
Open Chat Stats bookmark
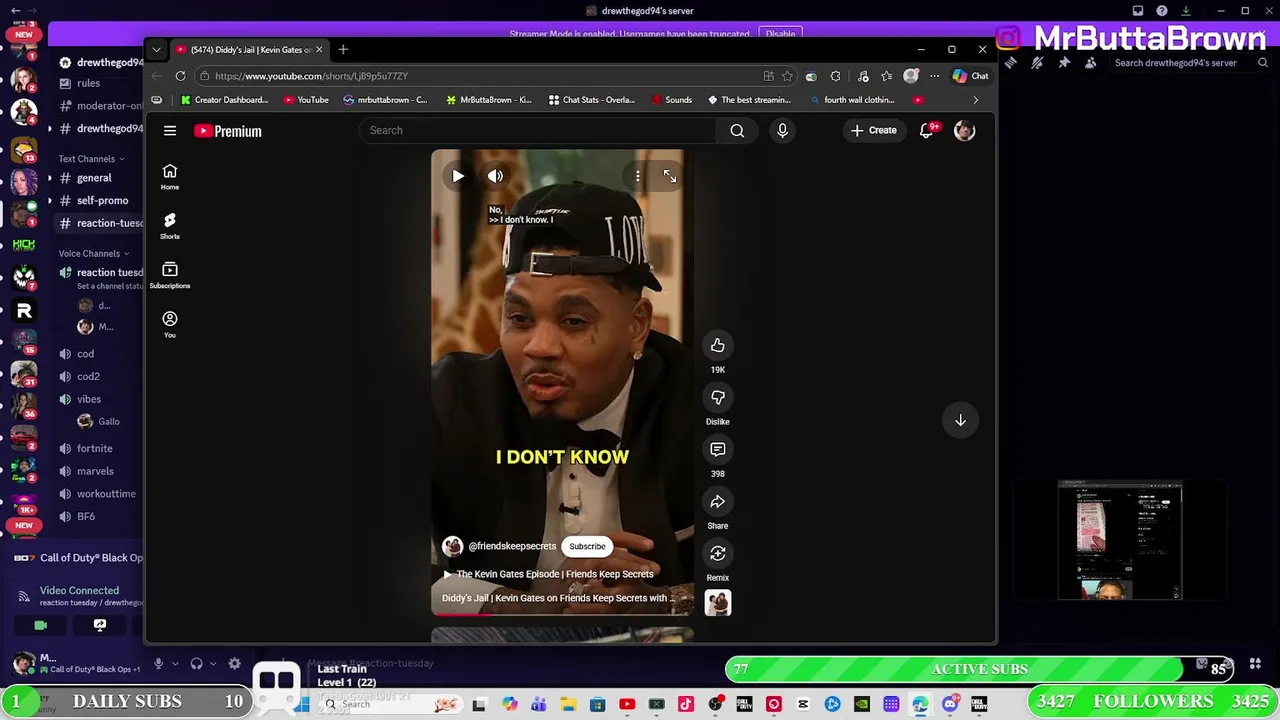point(591,100)
